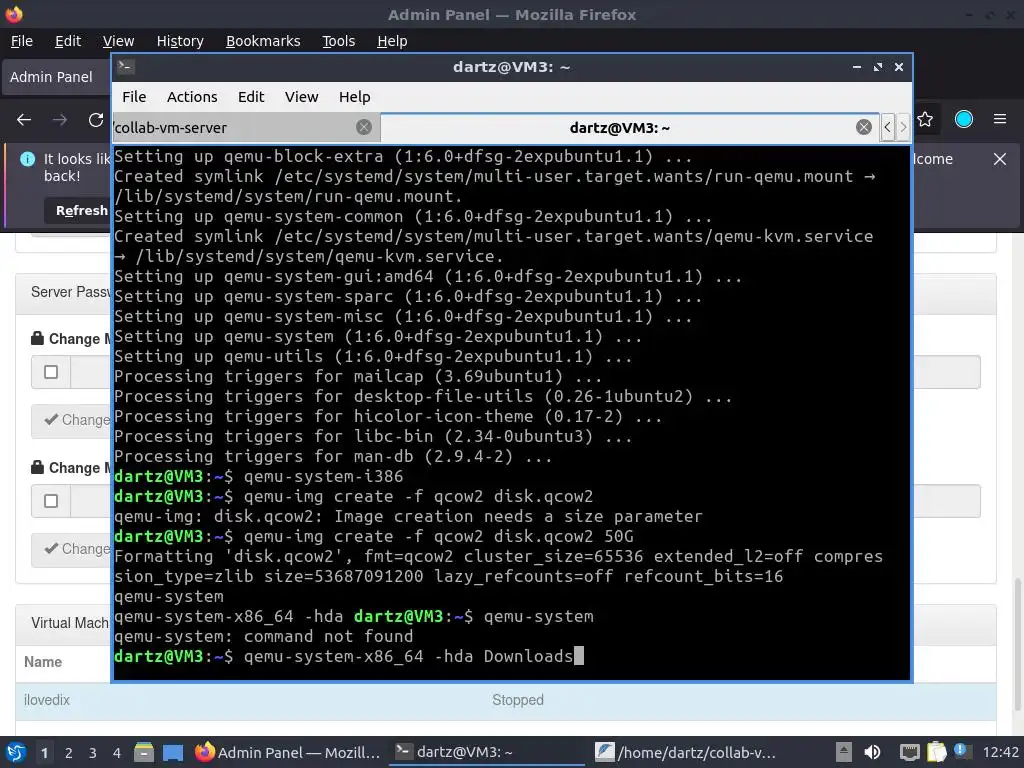The image size is (1024, 768).
Task: Open Firefox Bookmarks menu
Action: pyautogui.click(x=263, y=41)
